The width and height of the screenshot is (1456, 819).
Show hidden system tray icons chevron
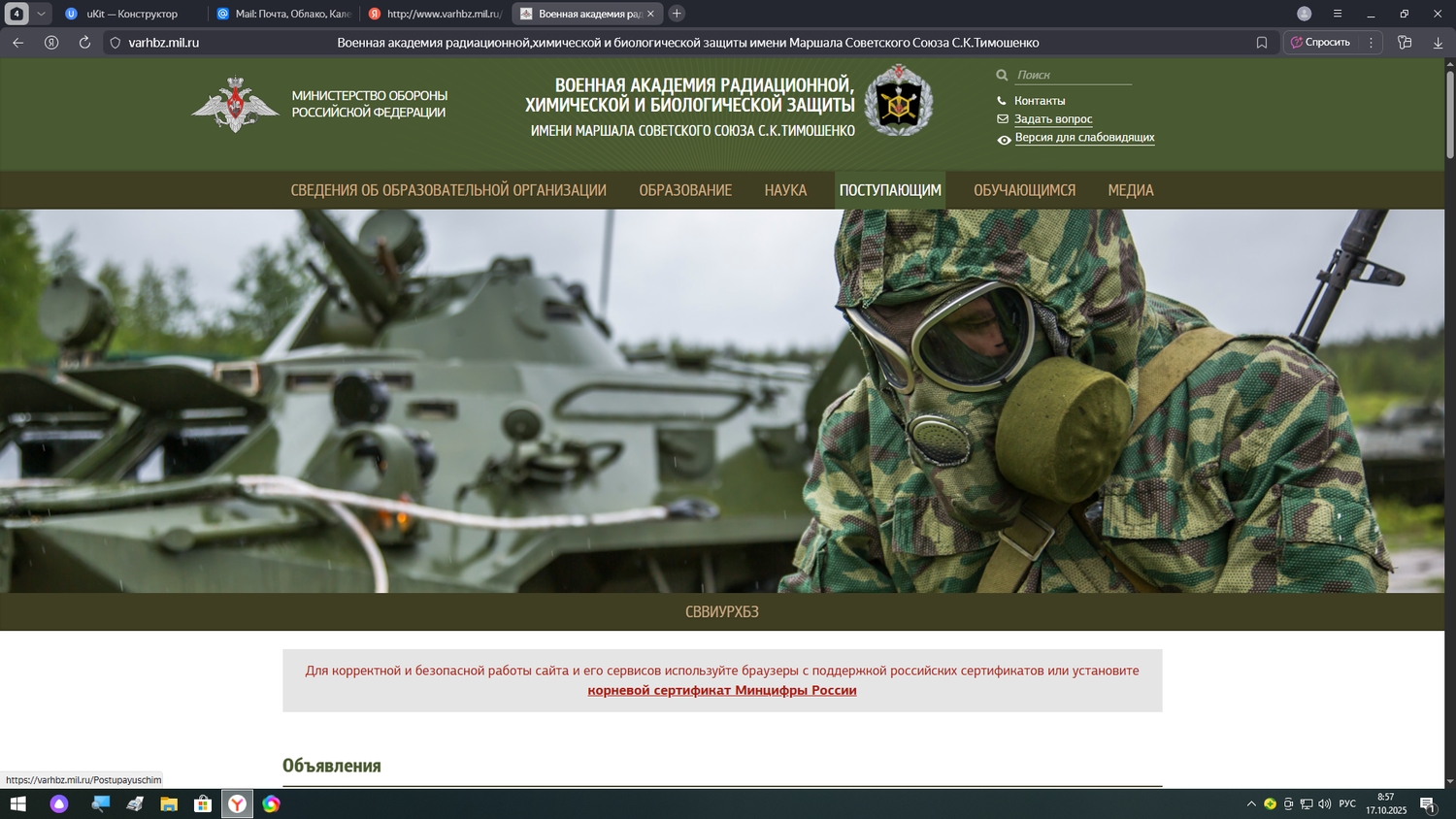pyautogui.click(x=1251, y=803)
